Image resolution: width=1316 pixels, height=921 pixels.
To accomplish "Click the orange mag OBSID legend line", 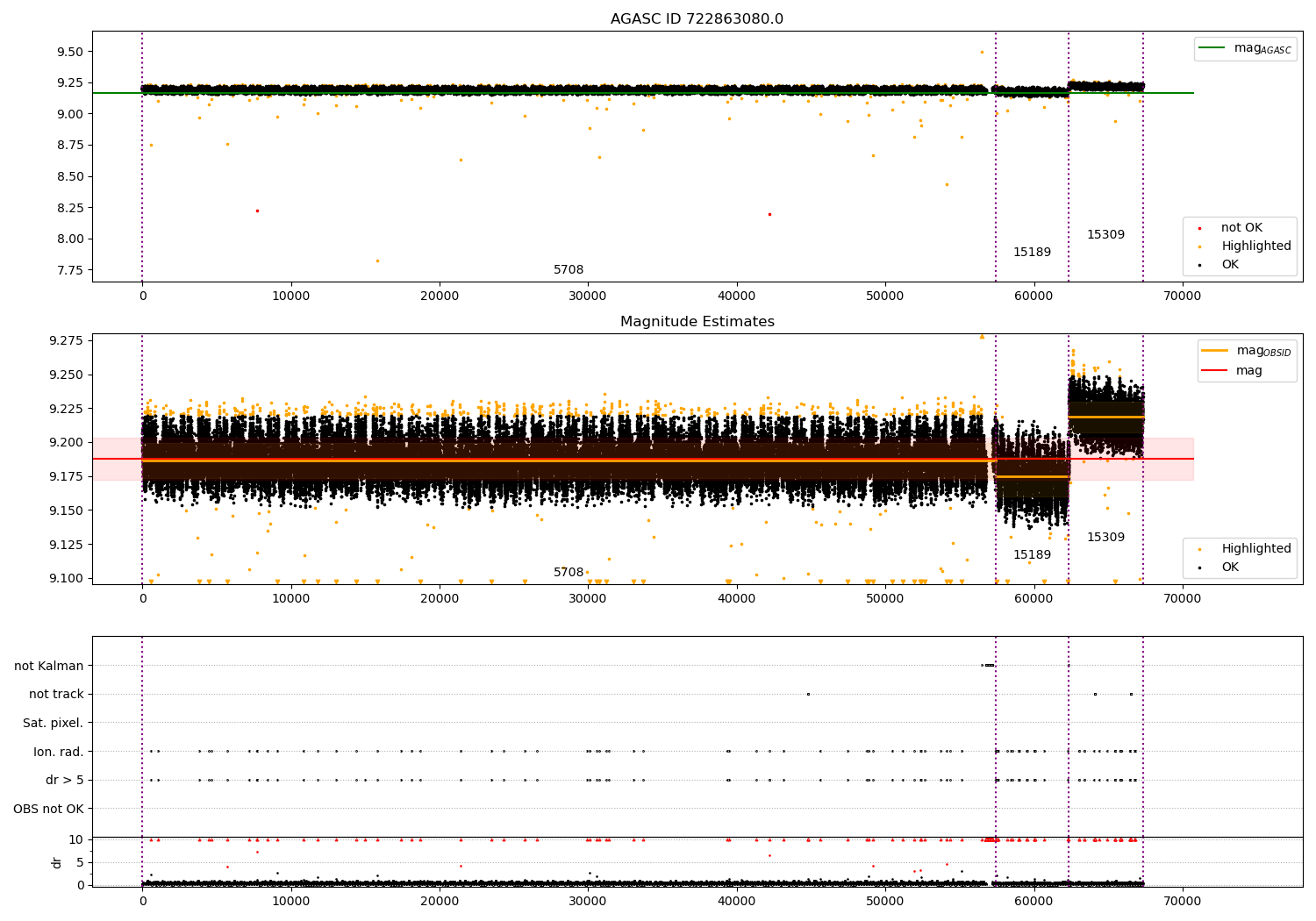I will point(1215,351).
